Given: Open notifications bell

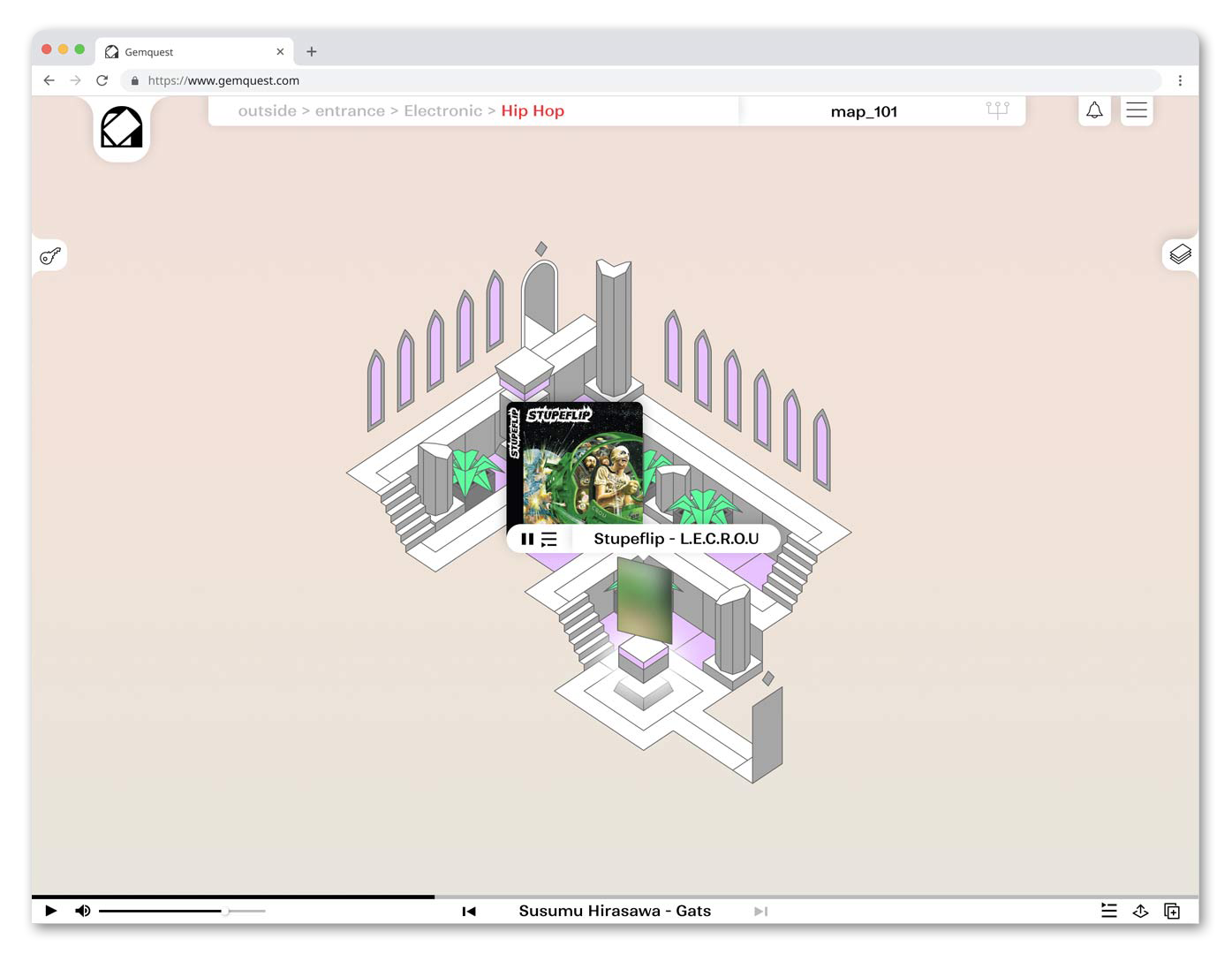Looking at the screenshot, I should coord(1094,110).
